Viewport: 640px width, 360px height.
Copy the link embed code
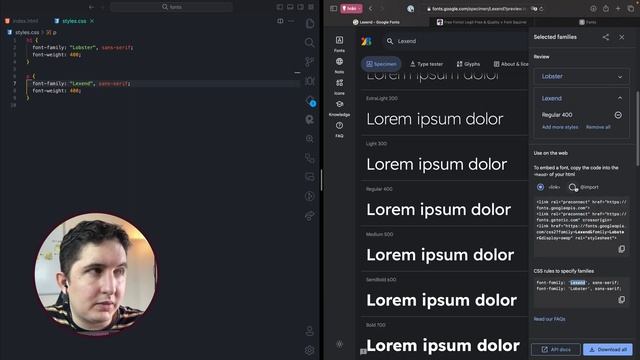click(621, 249)
